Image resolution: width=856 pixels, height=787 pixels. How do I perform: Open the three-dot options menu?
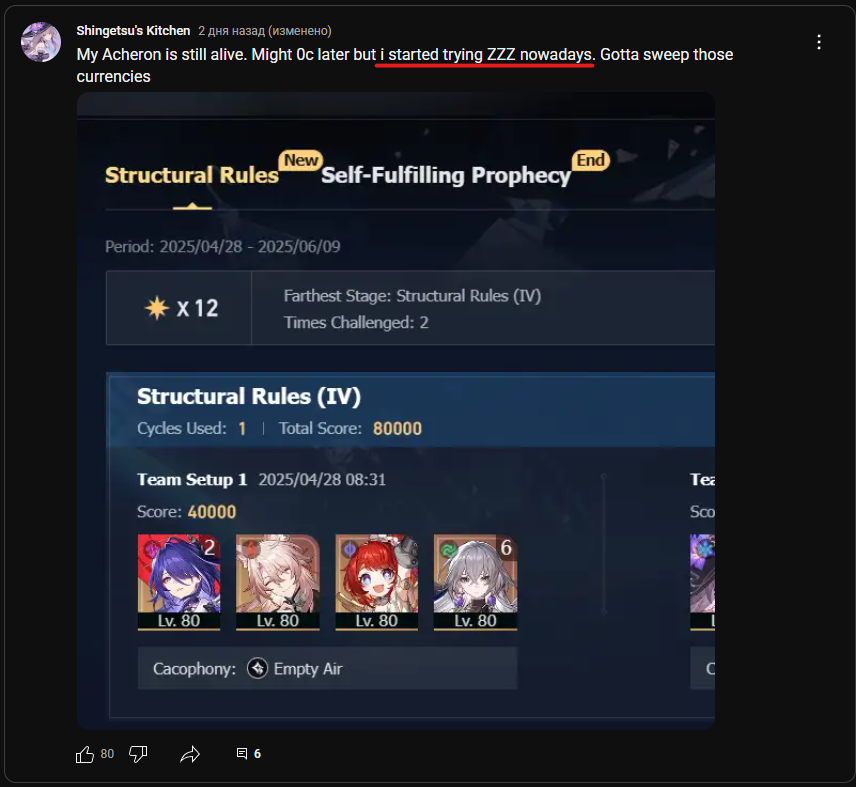point(819,42)
